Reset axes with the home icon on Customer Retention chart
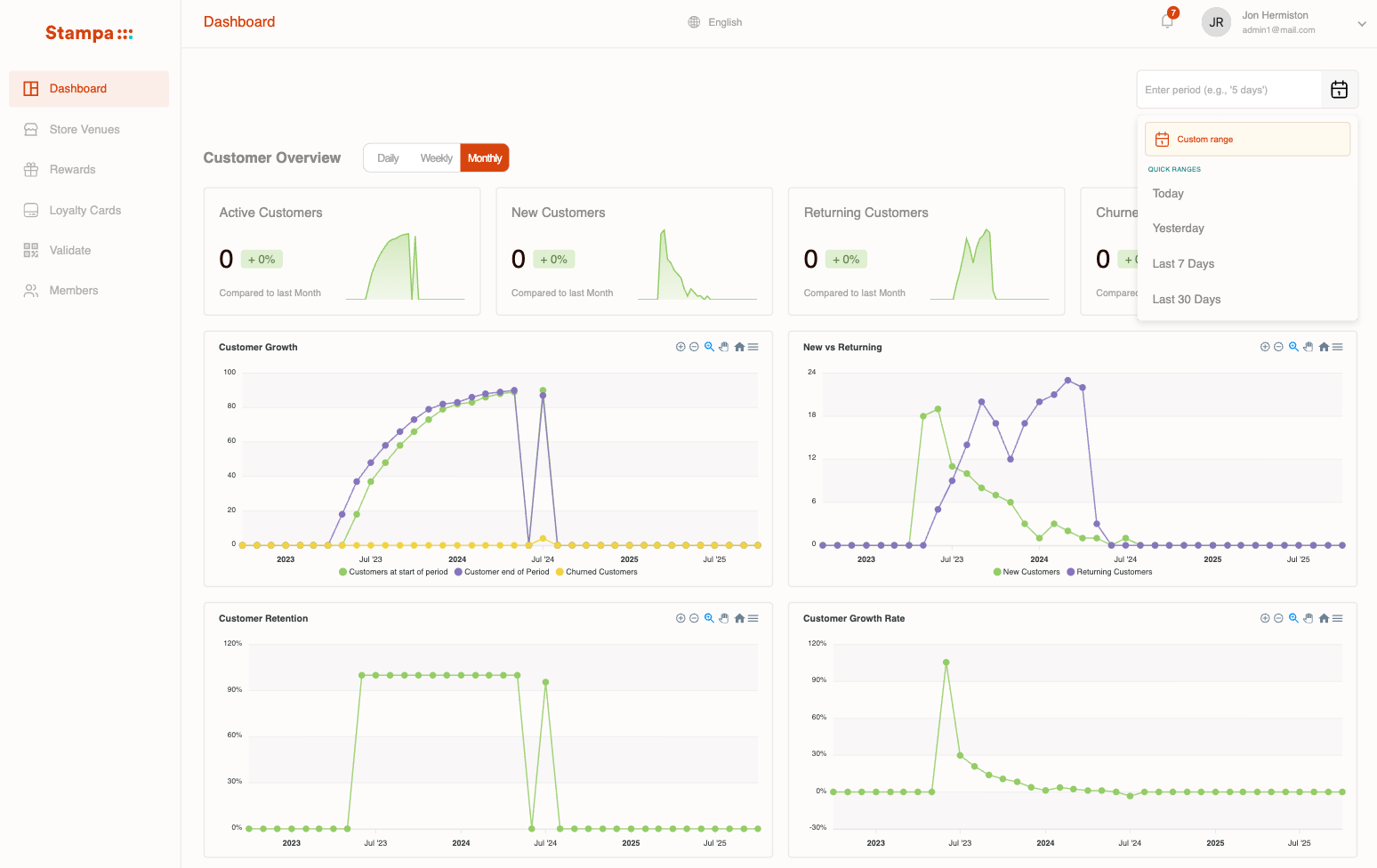The height and width of the screenshot is (868, 1377). [x=739, y=617]
